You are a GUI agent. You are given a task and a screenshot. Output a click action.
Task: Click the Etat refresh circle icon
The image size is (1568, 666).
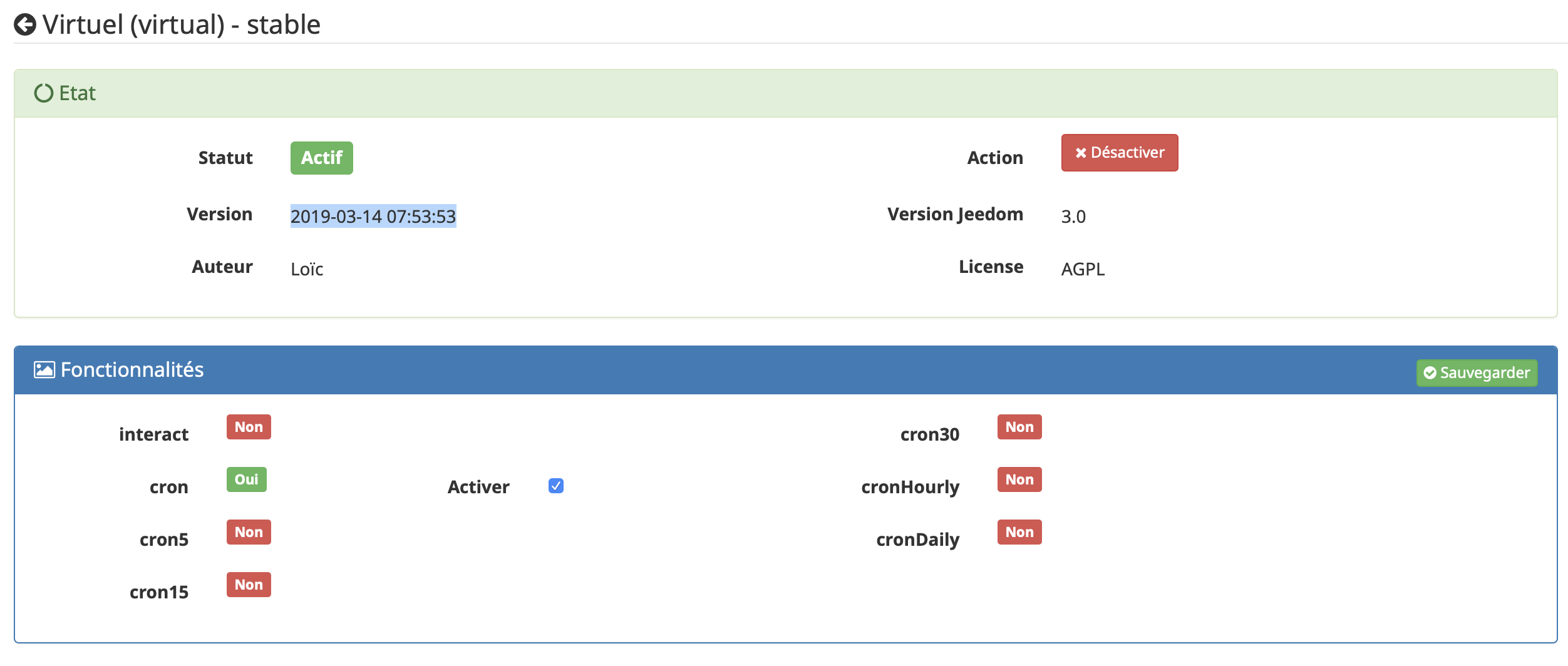pyautogui.click(x=44, y=93)
